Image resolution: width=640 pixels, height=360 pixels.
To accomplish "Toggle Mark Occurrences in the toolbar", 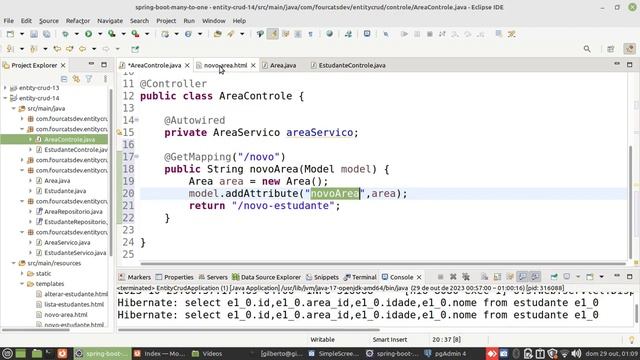I will click(273, 34).
